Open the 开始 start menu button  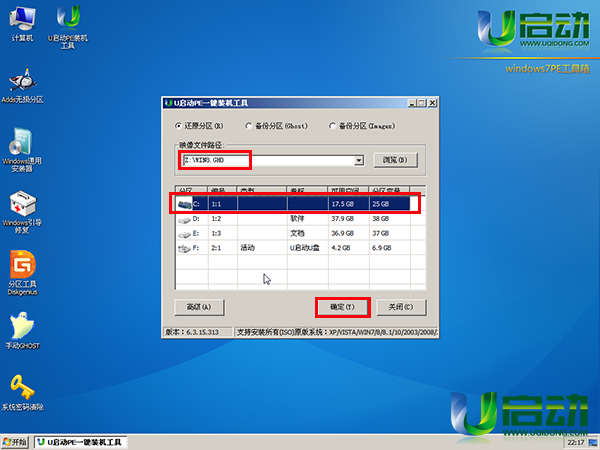(x=15, y=442)
